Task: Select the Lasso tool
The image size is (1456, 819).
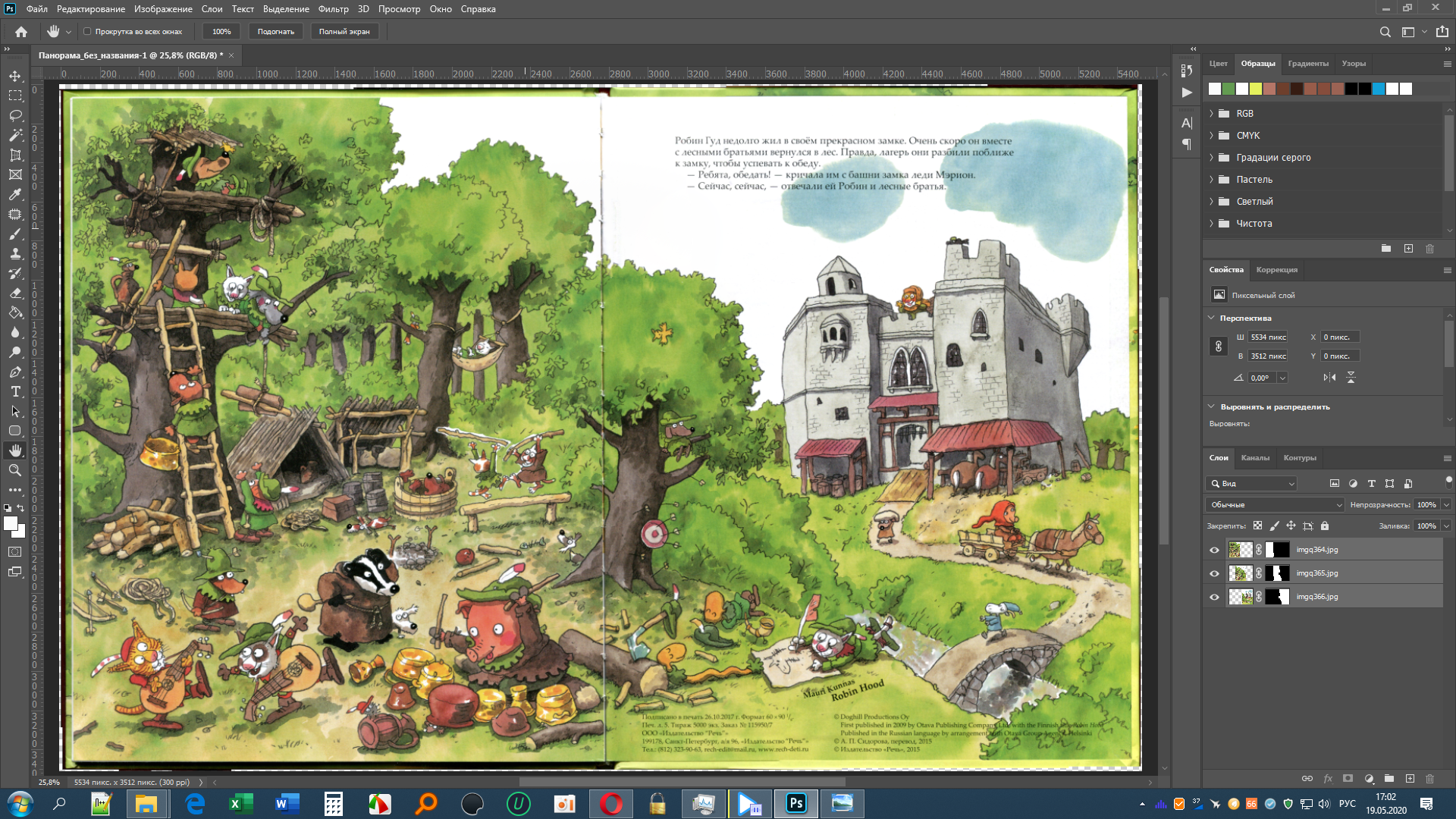Action: coord(15,115)
